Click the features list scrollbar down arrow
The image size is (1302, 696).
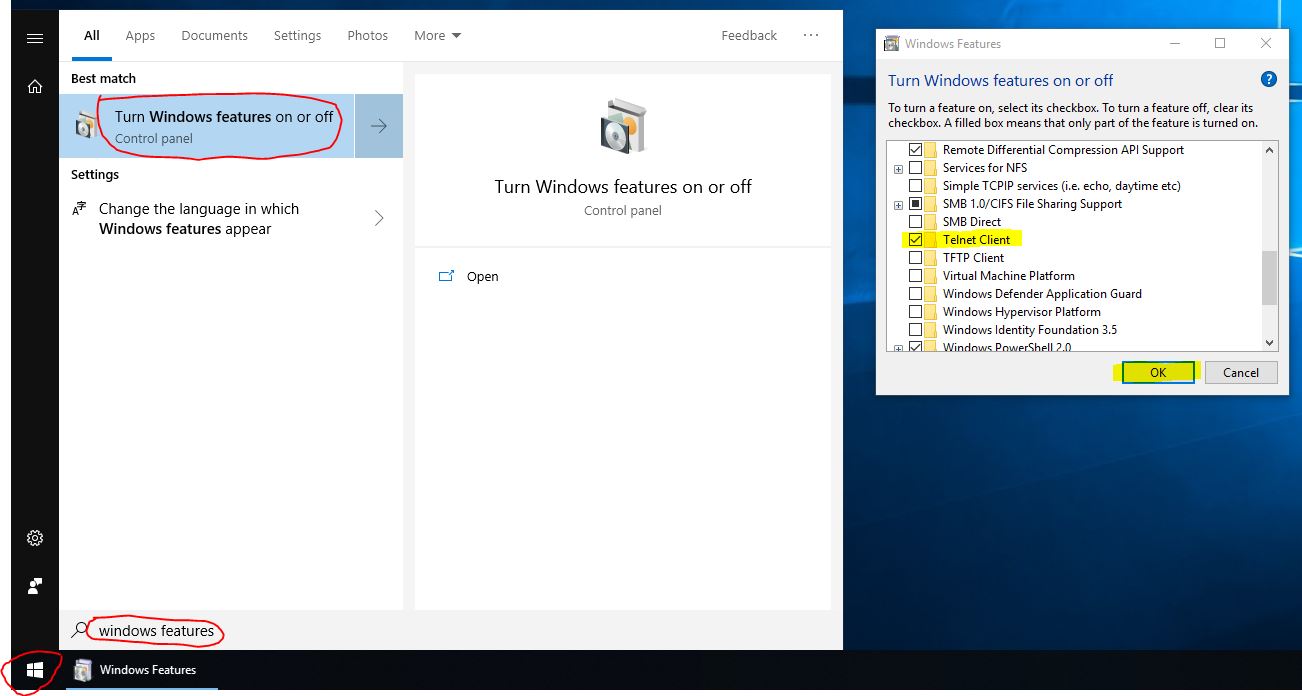point(1270,342)
